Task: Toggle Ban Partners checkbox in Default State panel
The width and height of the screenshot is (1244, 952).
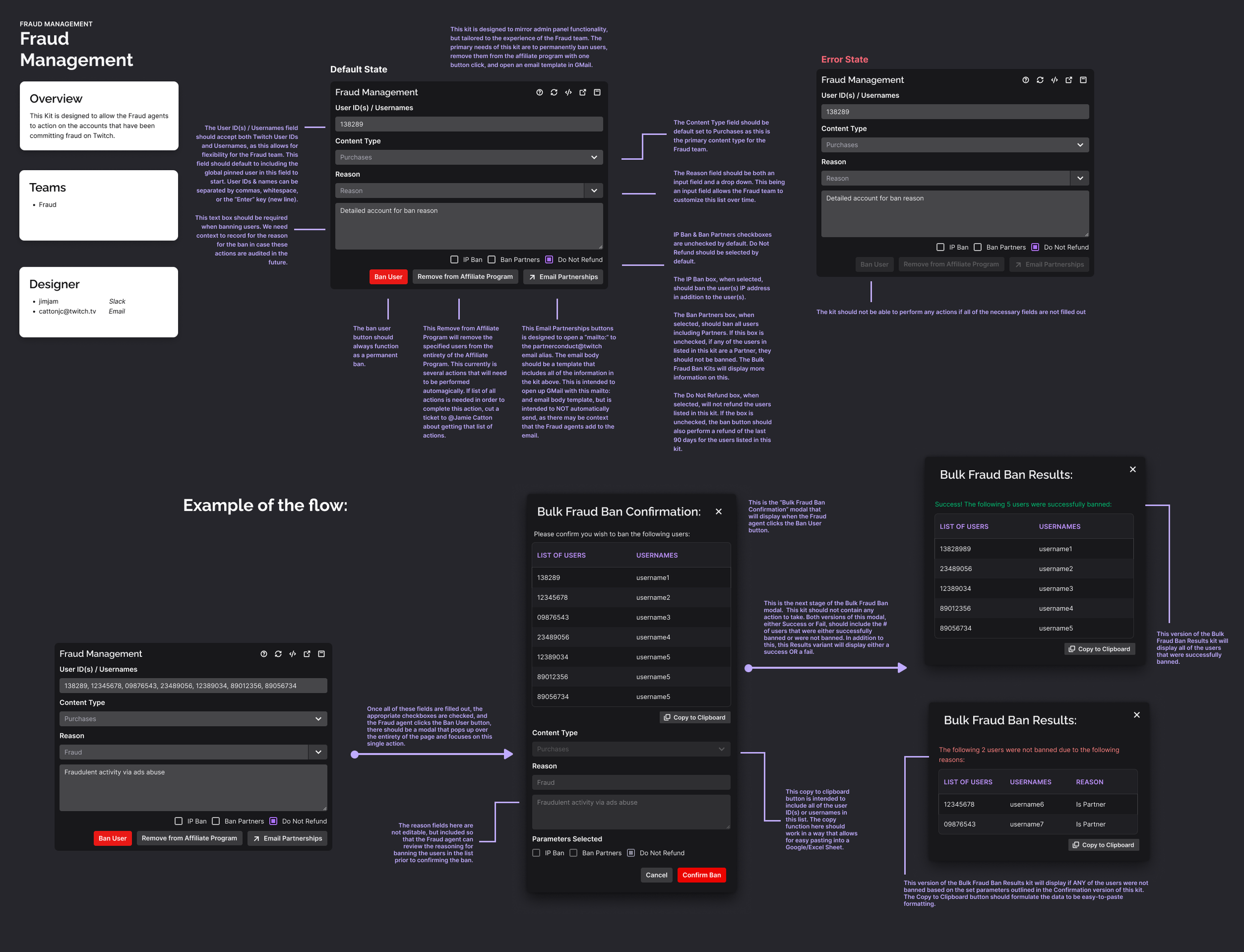Action: point(492,260)
